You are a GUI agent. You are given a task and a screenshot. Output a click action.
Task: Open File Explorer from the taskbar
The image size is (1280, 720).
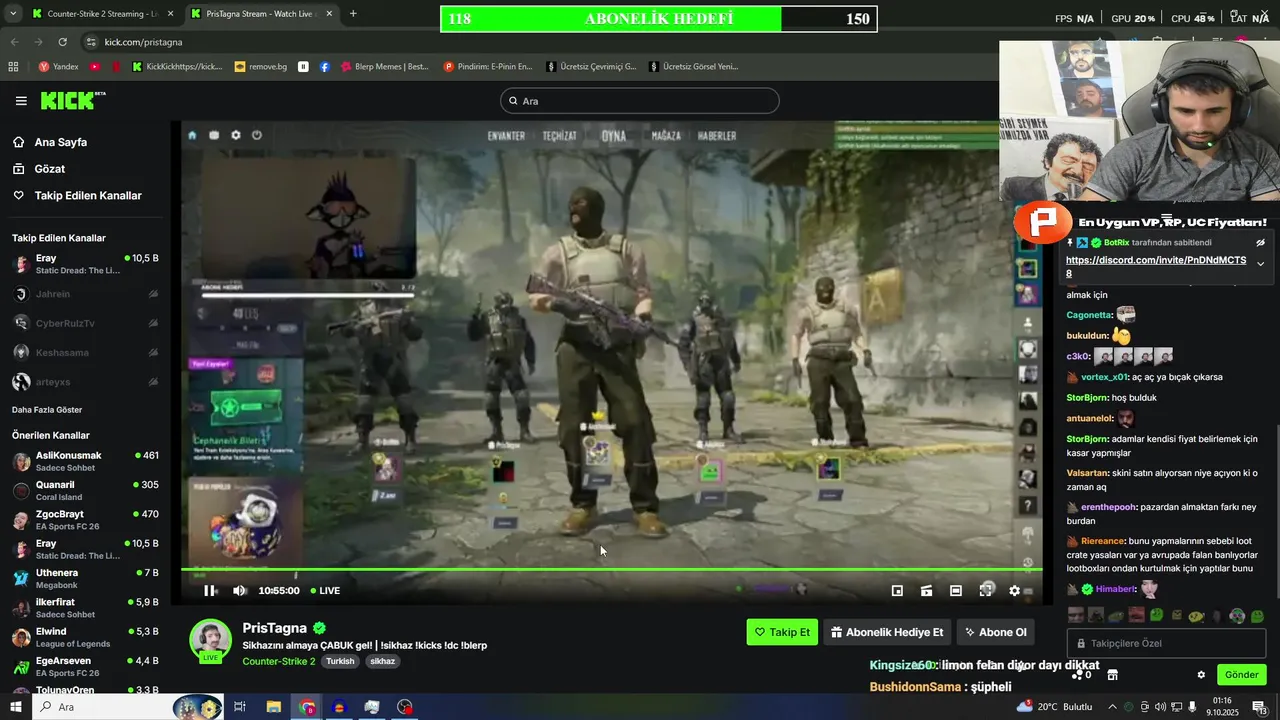[273, 707]
